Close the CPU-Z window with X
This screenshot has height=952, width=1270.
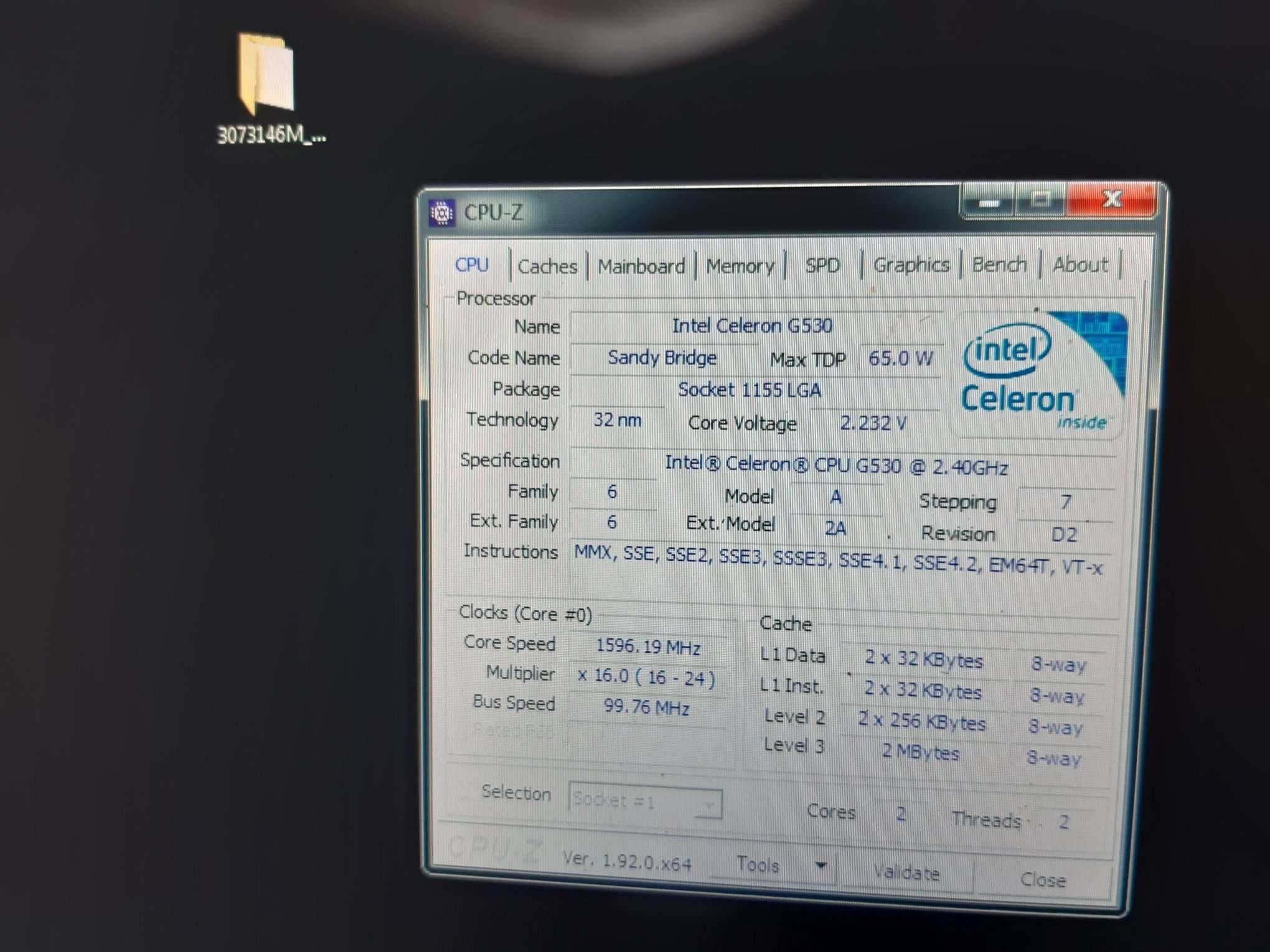1111,199
